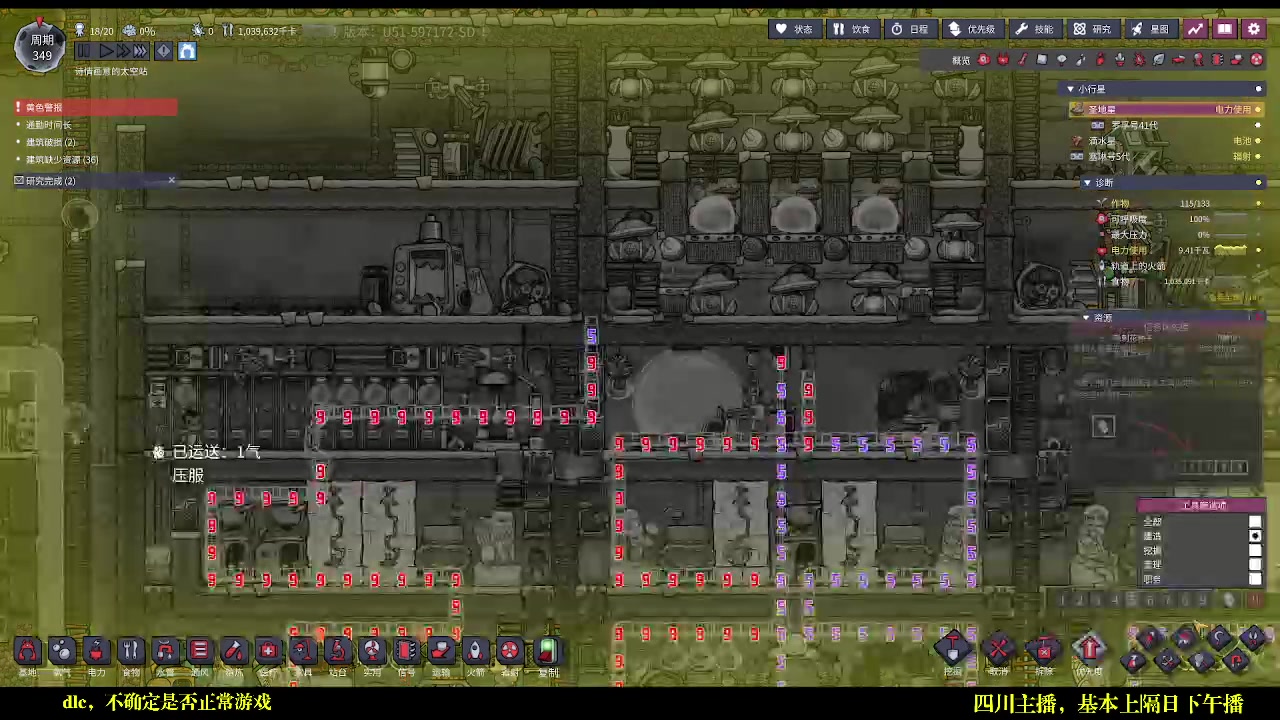This screenshot has width=1280, height=720.
Task: Click the cycle 349 周期 clock
Action: 41,46
